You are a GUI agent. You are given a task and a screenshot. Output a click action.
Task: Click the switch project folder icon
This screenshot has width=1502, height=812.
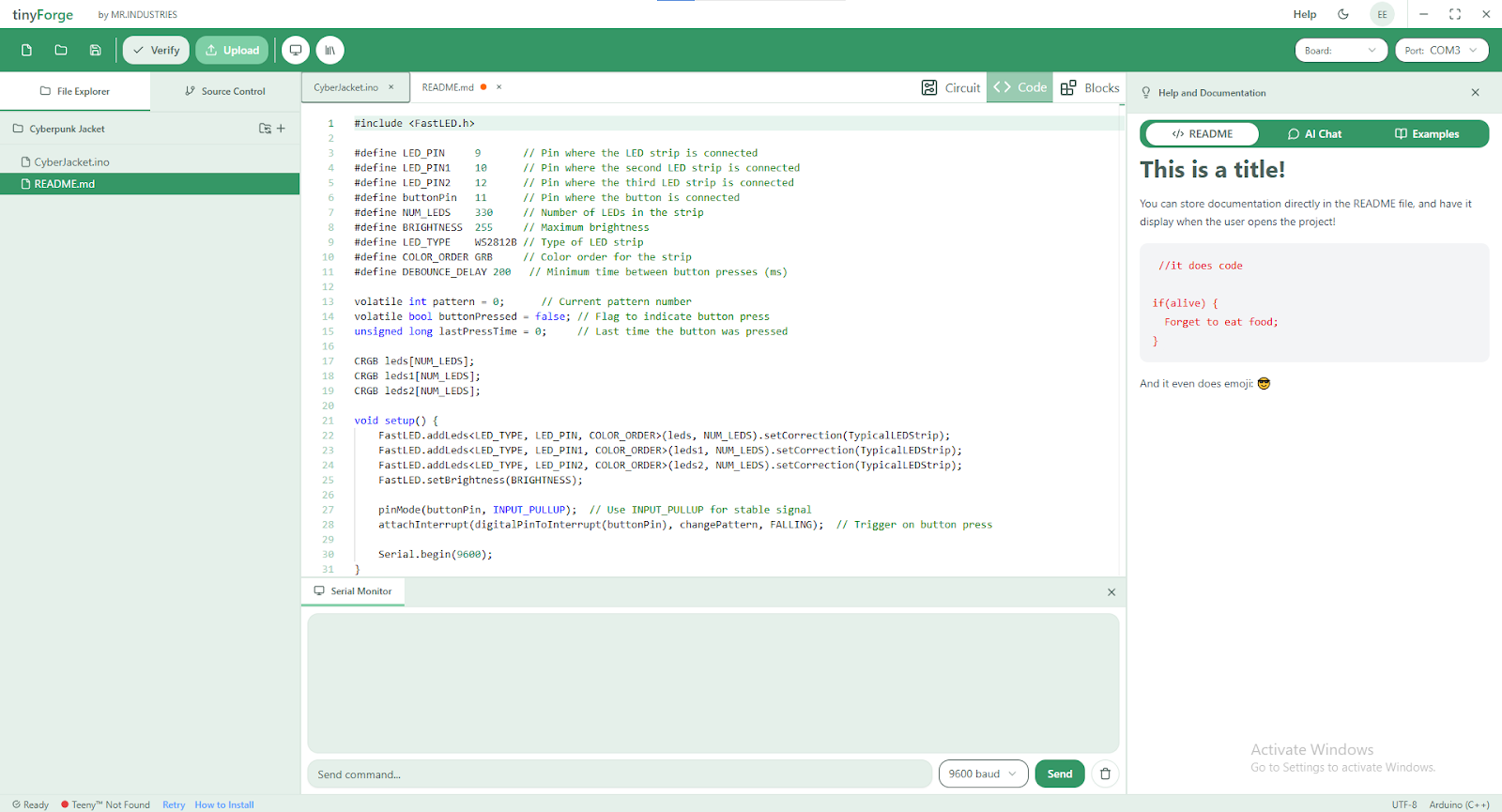coord(265,129)
